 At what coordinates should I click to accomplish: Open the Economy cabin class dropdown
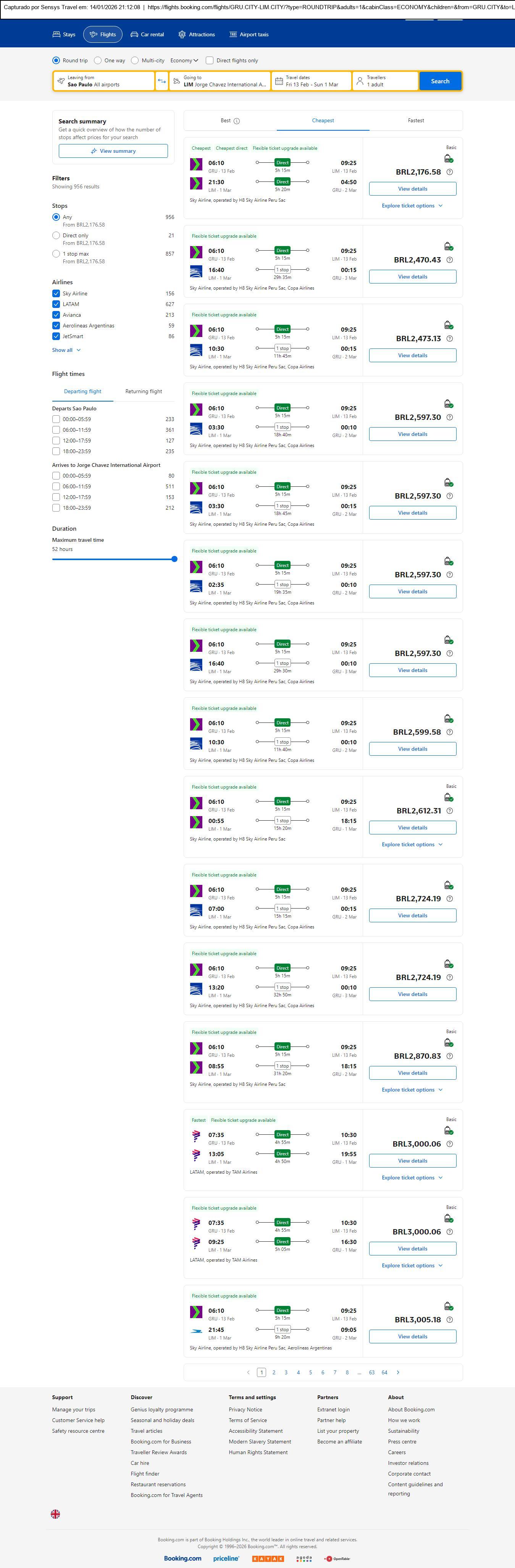pos(184,60)
